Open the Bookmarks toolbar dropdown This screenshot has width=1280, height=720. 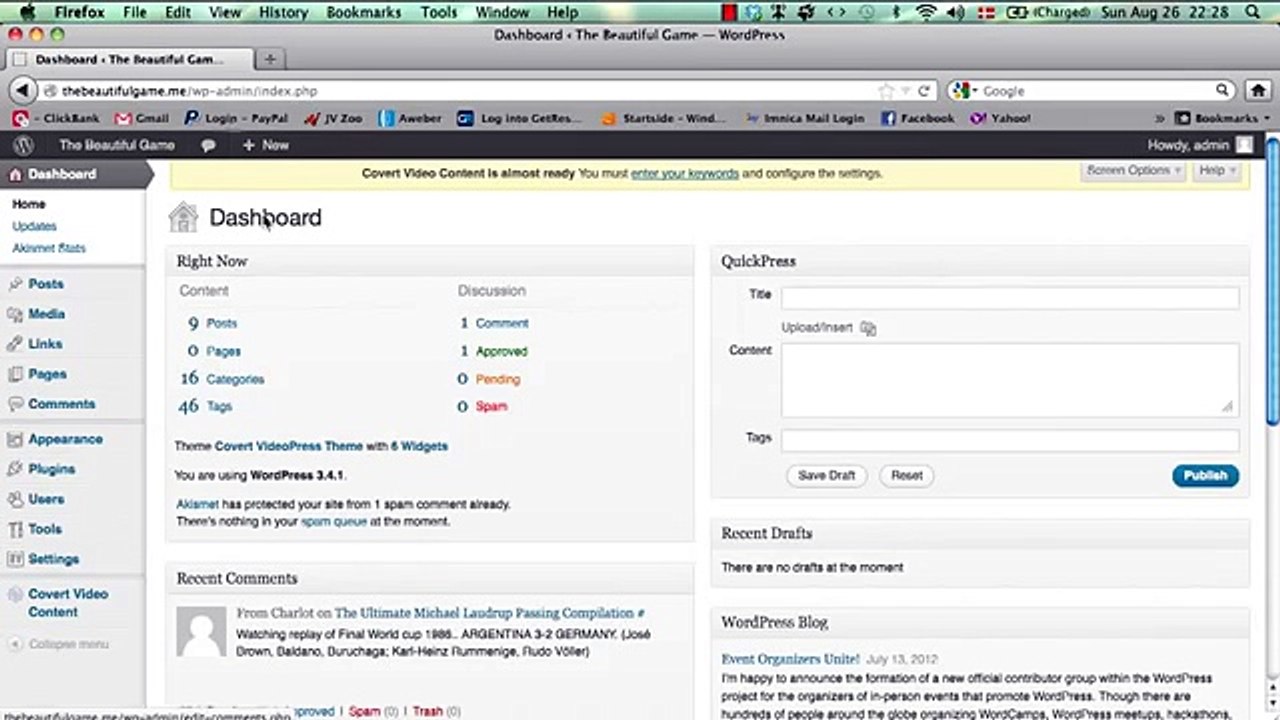pos(1222,118)
